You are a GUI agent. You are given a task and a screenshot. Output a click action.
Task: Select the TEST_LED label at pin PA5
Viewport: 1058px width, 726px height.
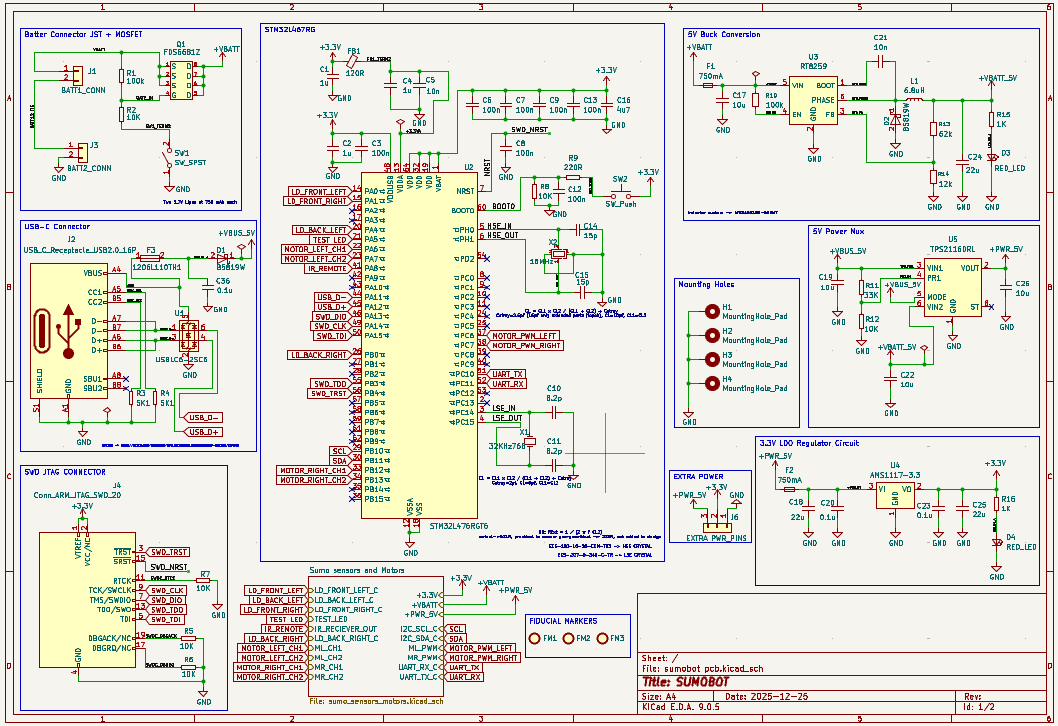[329, 240]
